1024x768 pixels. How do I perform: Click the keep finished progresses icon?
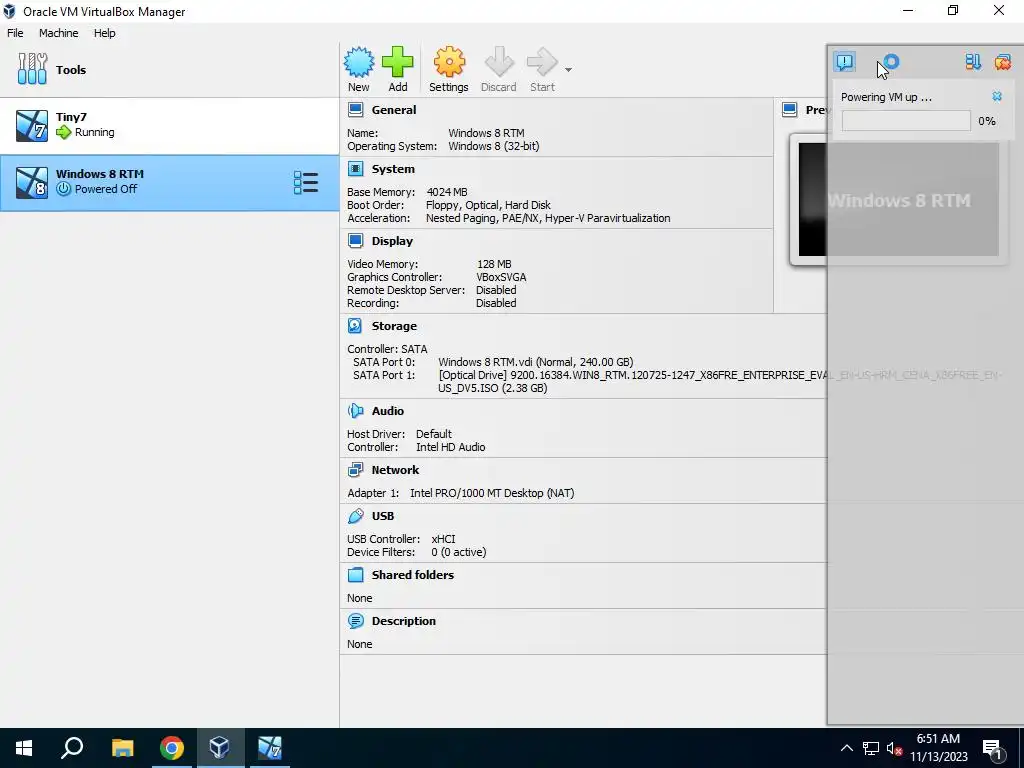973,62
